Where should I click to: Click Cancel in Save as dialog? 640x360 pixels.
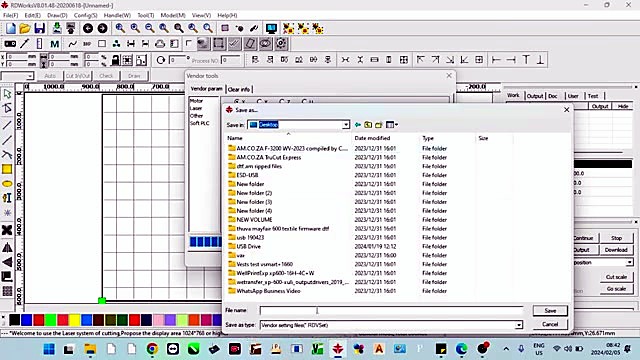pos(550,324)
